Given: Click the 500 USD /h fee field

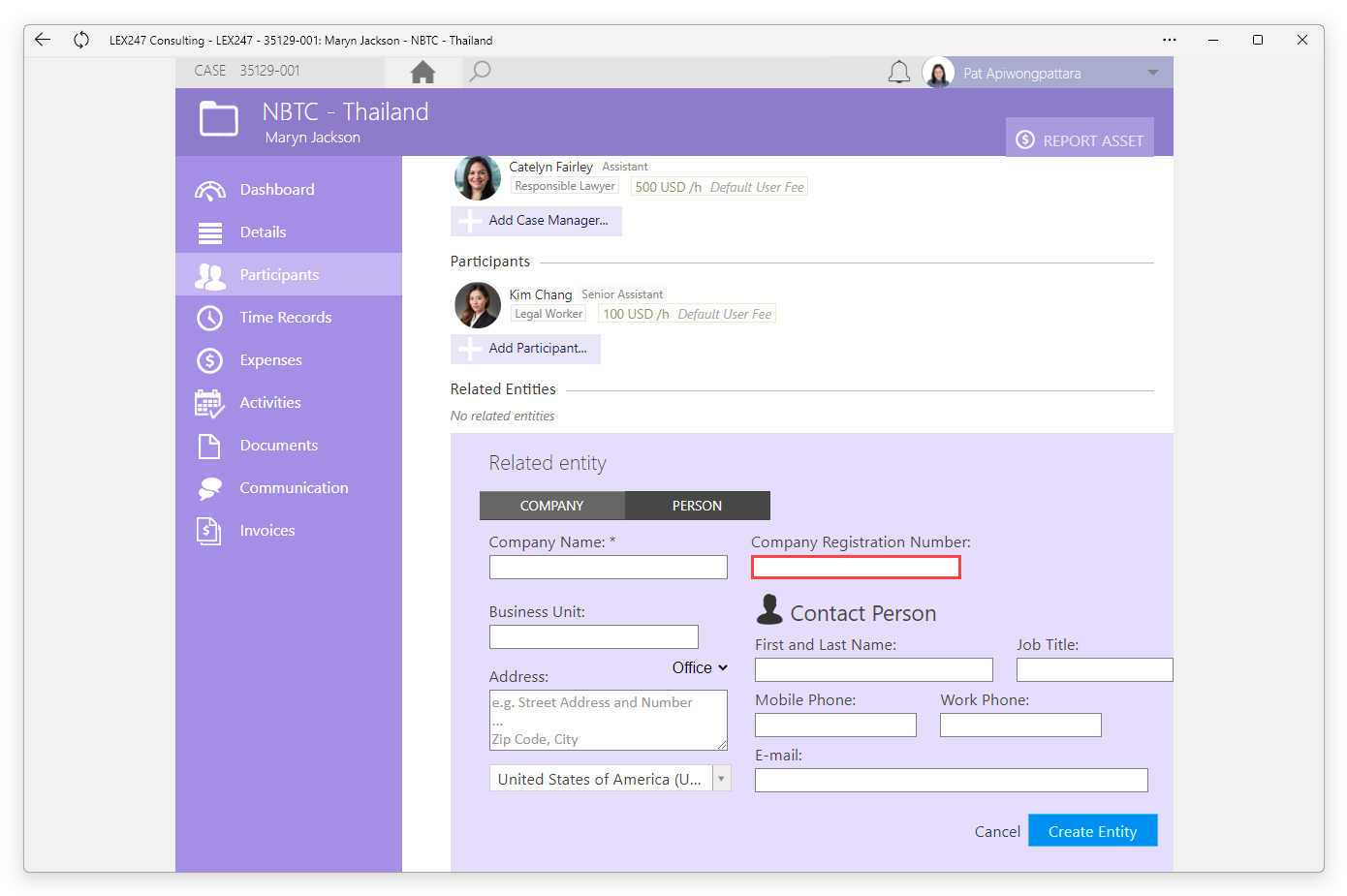Looking at the screenshot, I should click(x=719, y=187).
